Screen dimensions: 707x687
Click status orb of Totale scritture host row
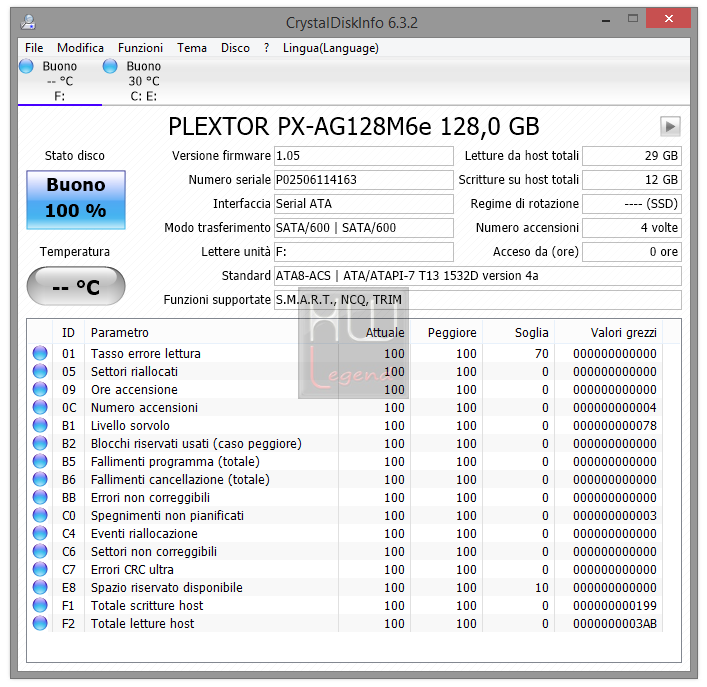40,605
